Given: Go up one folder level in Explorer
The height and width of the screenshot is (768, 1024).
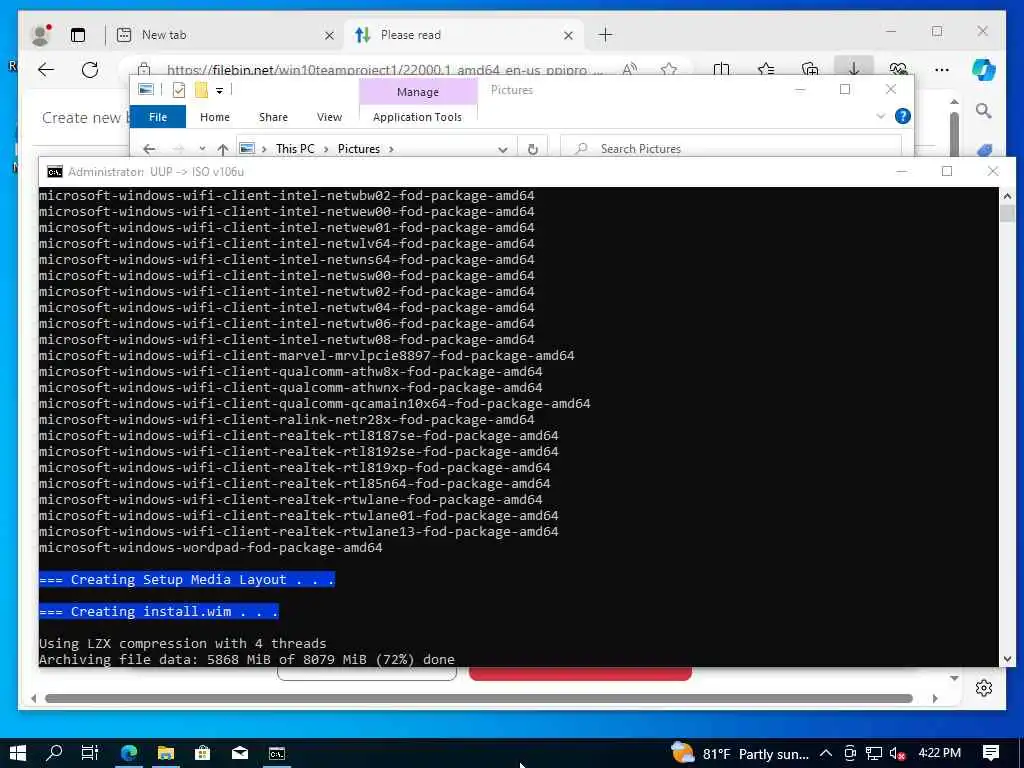Looking at the screenshot, I should (x=223, y=149).
